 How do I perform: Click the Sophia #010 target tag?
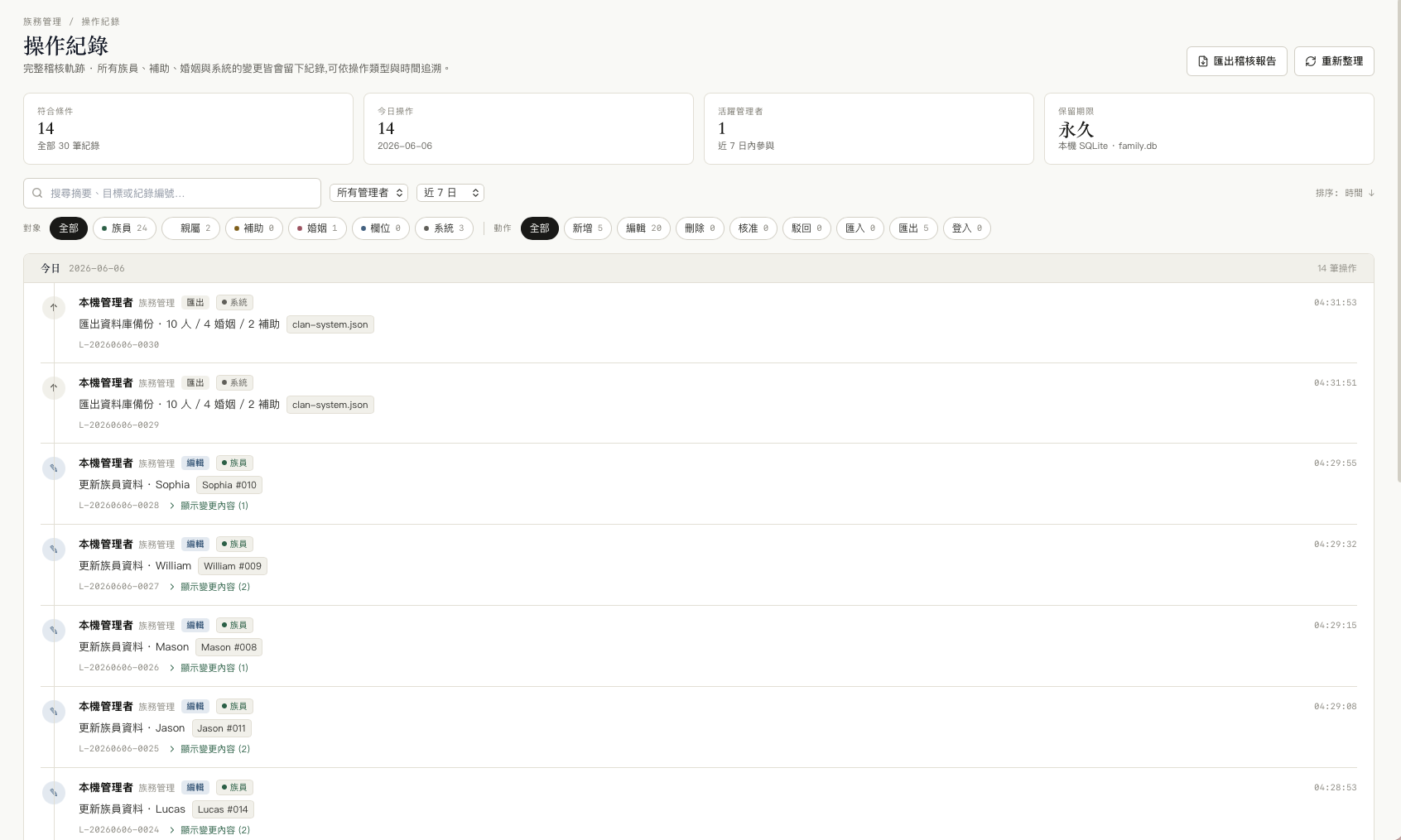(229, 485)
